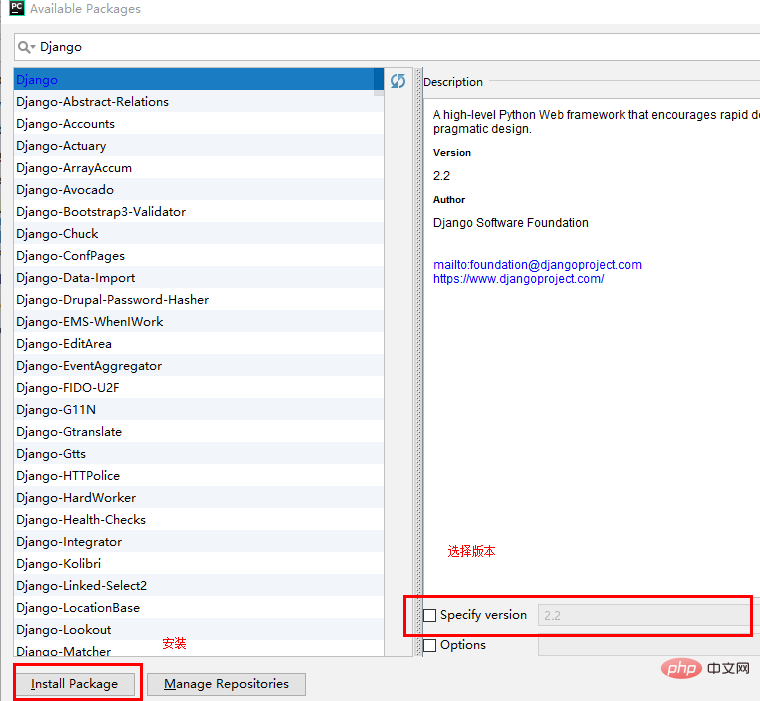Select Django-EventAggregator package
The image size is (760, 701).
(x=199, y=366)
